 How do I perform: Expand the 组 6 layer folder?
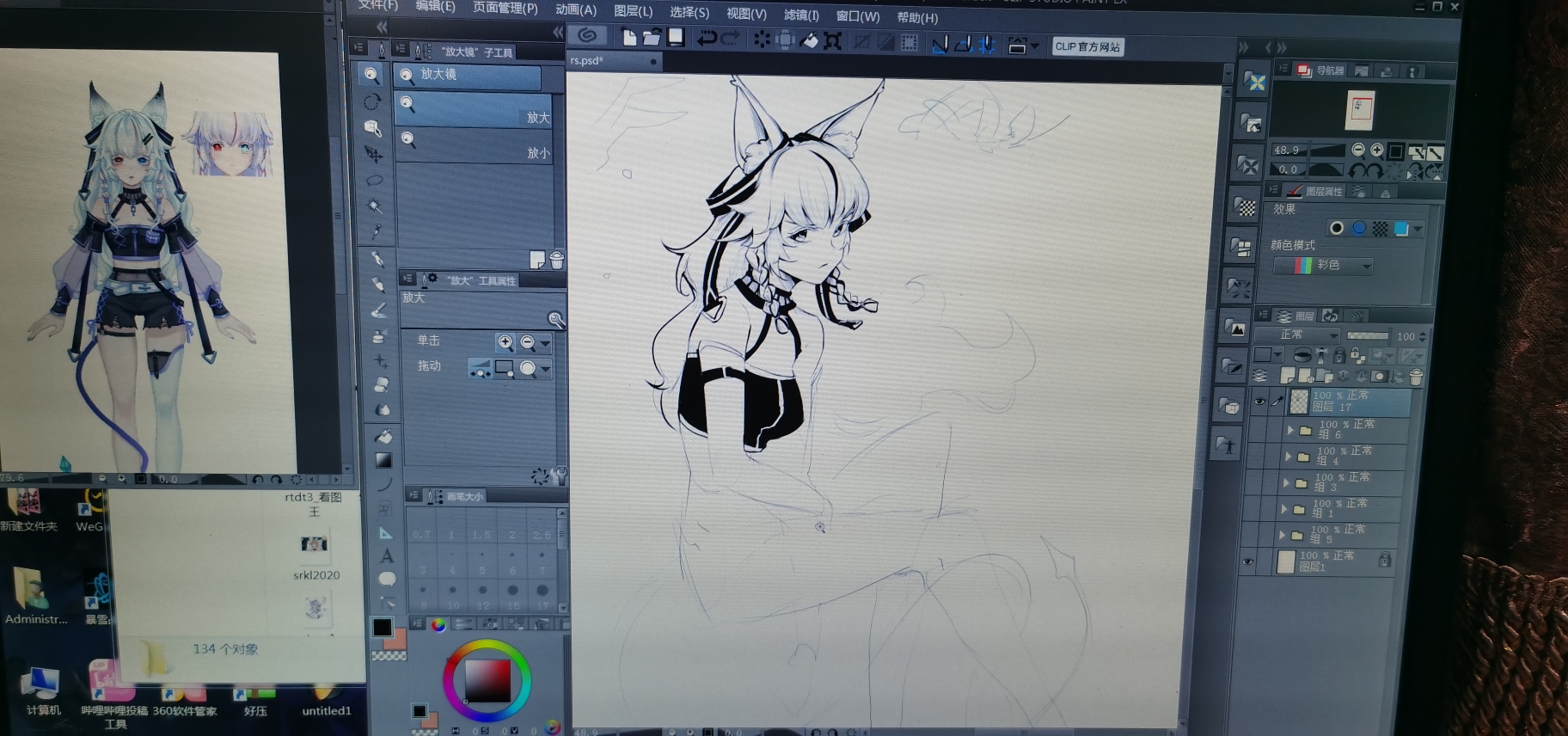click(1290, 429)
